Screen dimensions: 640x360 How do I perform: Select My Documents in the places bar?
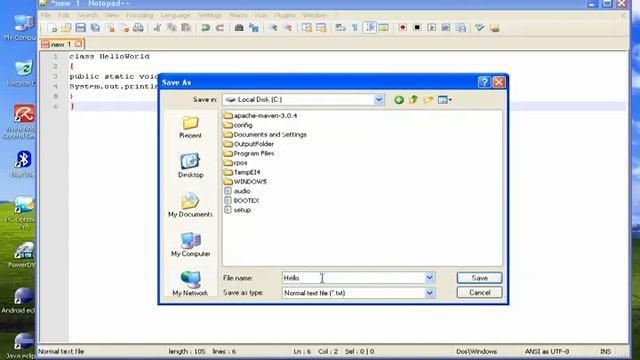point(190,205)
